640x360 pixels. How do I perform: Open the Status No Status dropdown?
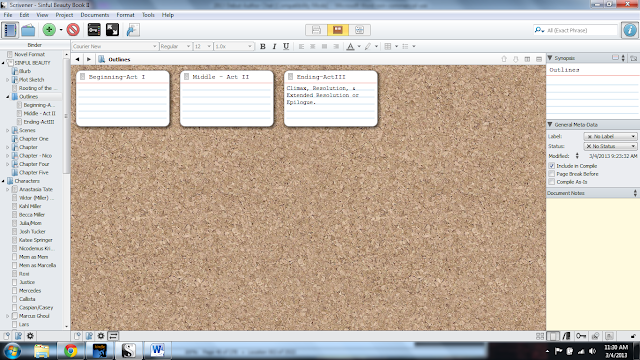click(611, 146)
